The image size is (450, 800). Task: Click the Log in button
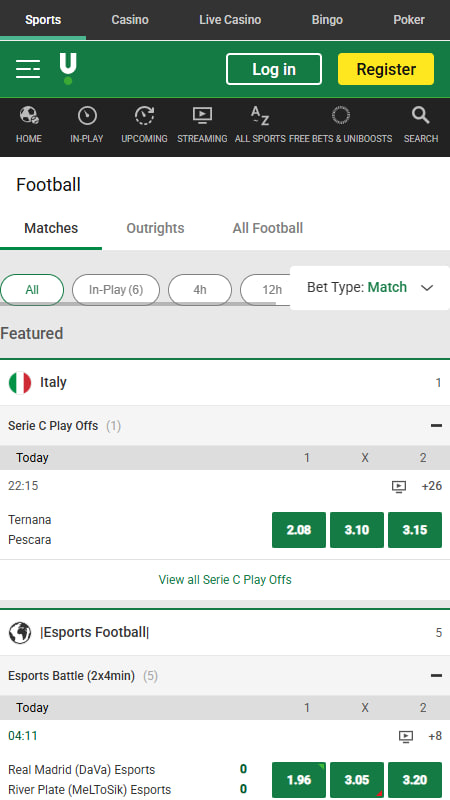(274, 69)
